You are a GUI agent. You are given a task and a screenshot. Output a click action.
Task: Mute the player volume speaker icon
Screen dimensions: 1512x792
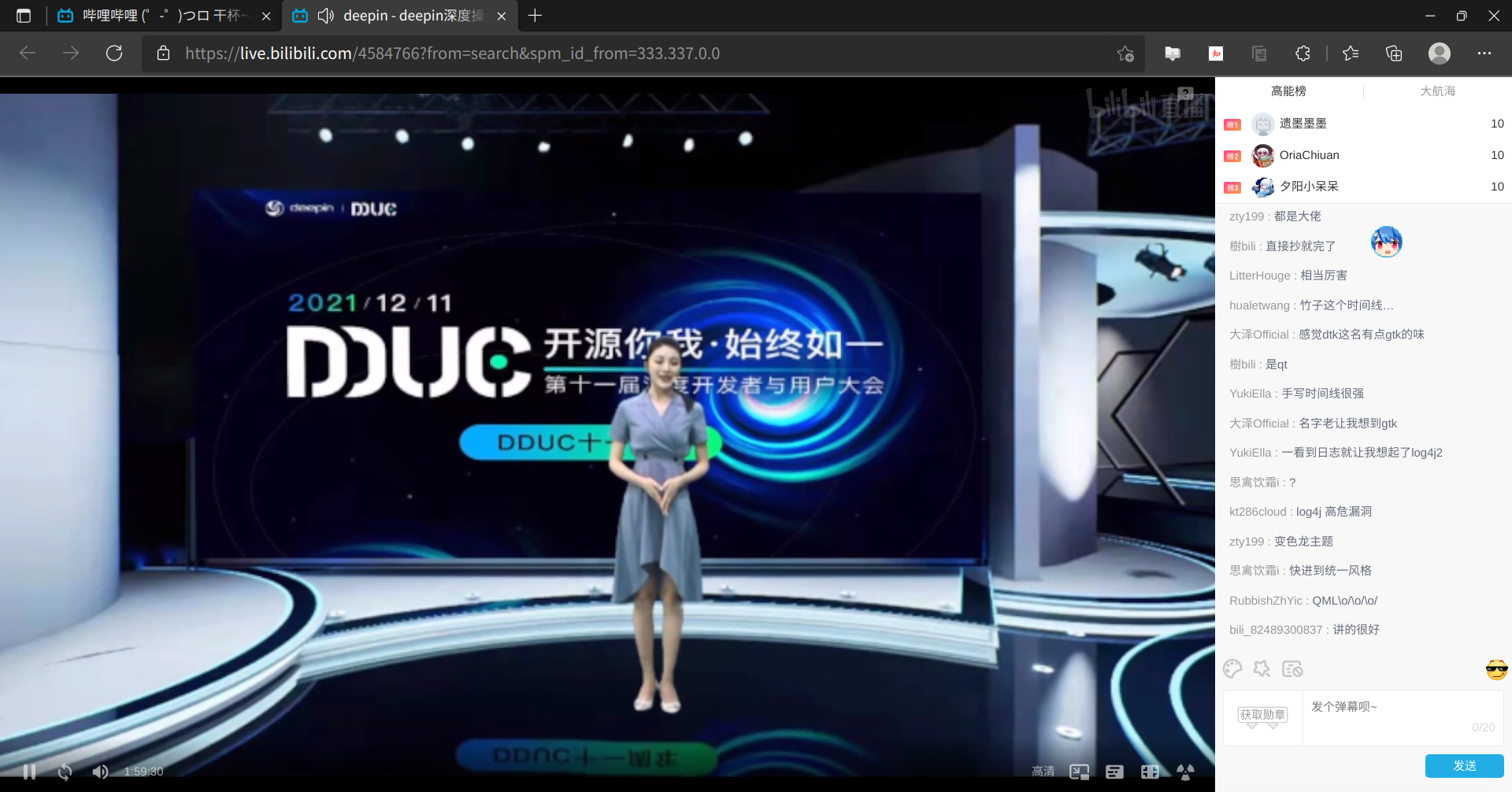(x=100, y=772)
